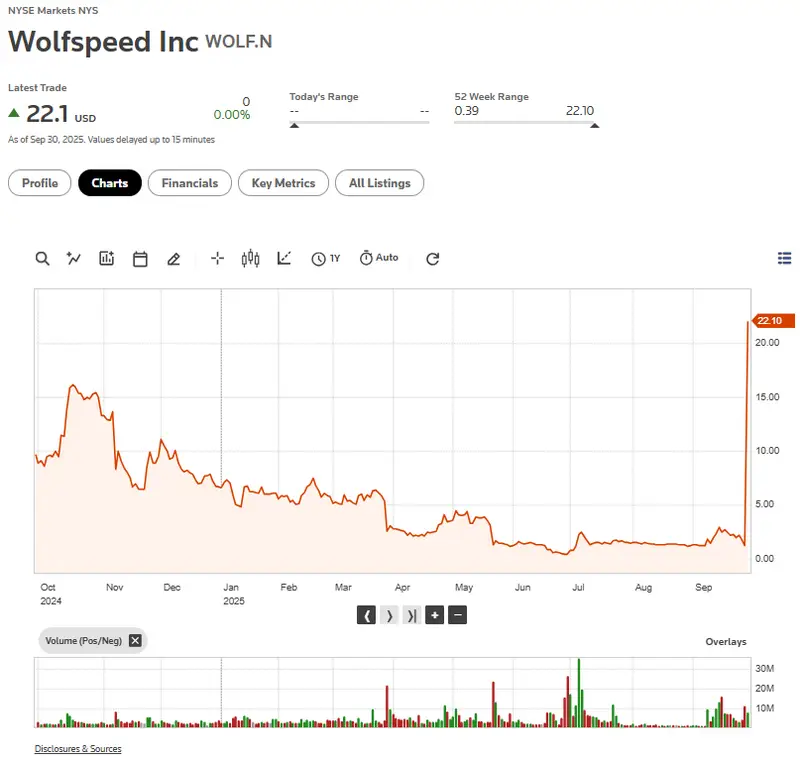Screen dimensions: 800x760
Task: Select the drawing pencil tool
Action: 172,258
